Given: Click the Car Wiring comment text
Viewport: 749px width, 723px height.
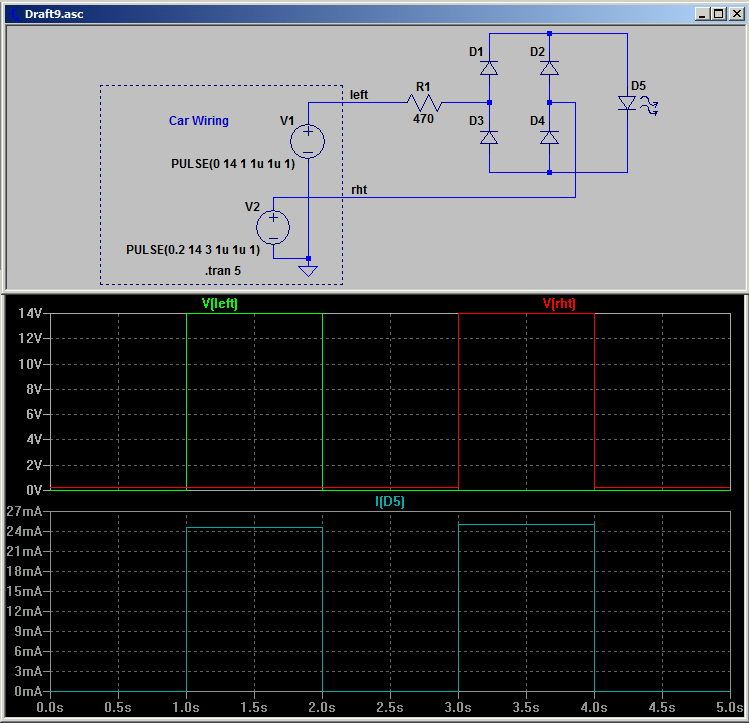Looking at the screenshot, I should pyautogui.click(x=199, y=120).
